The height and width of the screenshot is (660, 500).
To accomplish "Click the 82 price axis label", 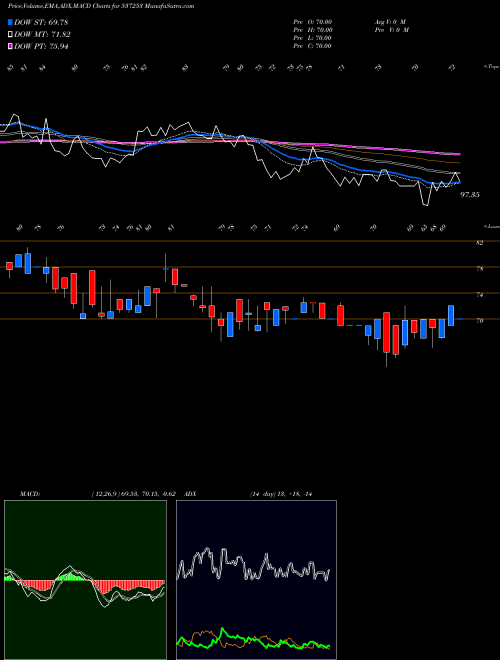I will click(479, 243).
